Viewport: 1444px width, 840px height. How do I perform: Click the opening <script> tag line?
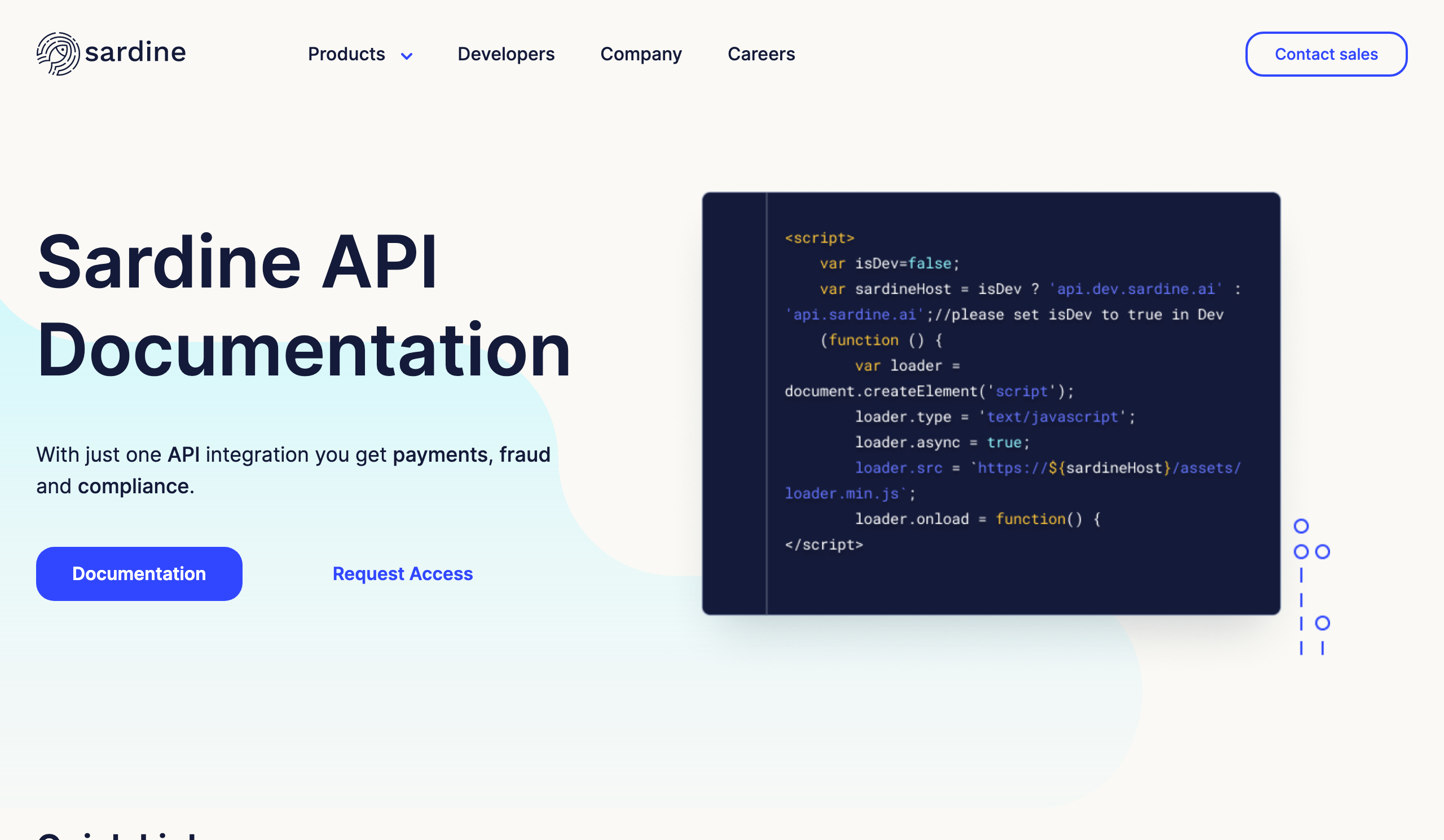point(820,238)
